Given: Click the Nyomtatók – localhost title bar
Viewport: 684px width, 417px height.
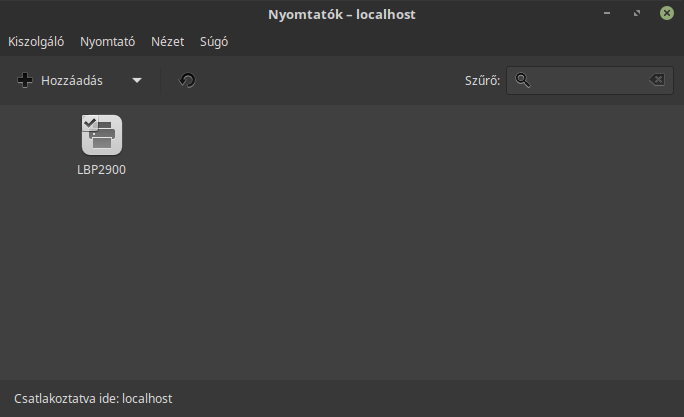Looking at the screenshot, I should coord(342,14).
